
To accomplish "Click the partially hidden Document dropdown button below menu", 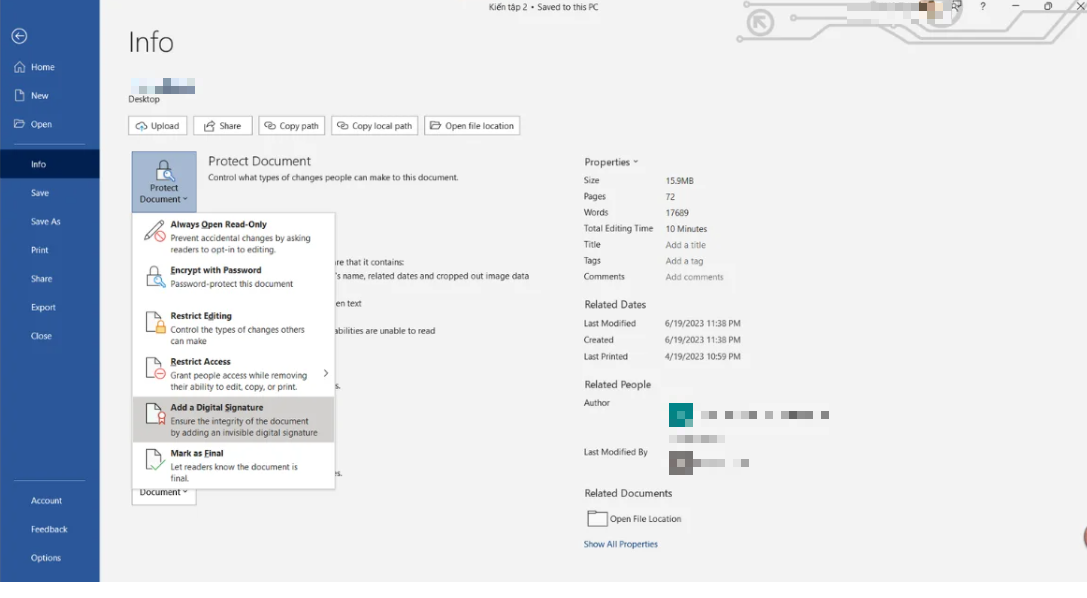I will click(x=164, y=497).
